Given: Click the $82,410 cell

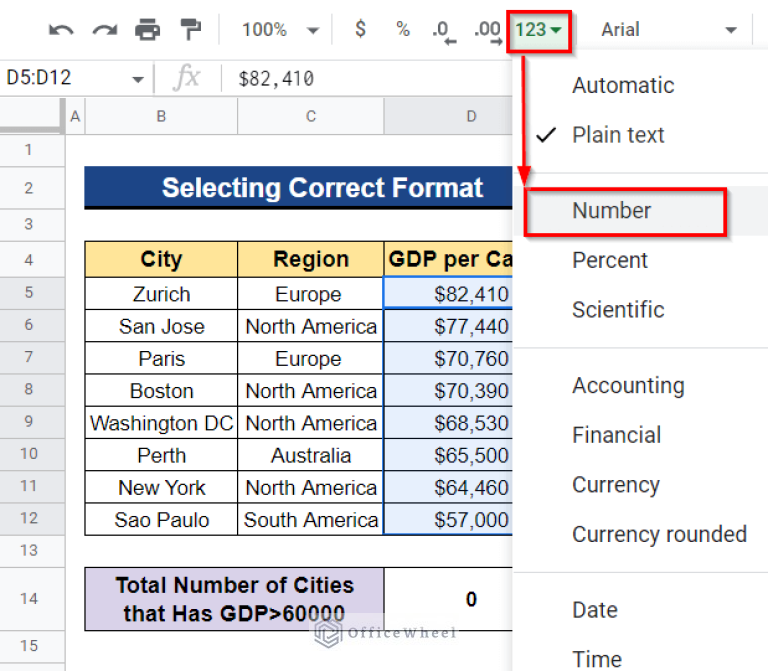Looking at the screenshot, I should pos(448,294).
